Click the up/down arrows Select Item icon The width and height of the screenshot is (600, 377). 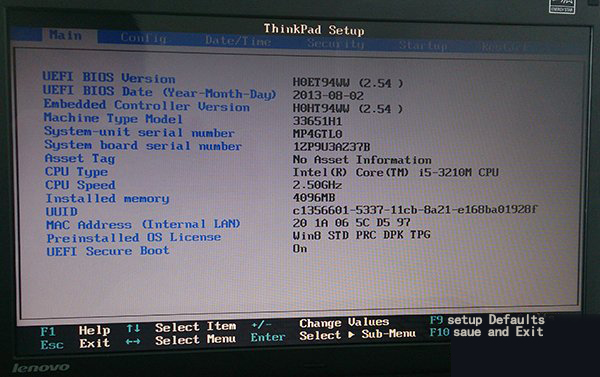[x=133, y=328]
